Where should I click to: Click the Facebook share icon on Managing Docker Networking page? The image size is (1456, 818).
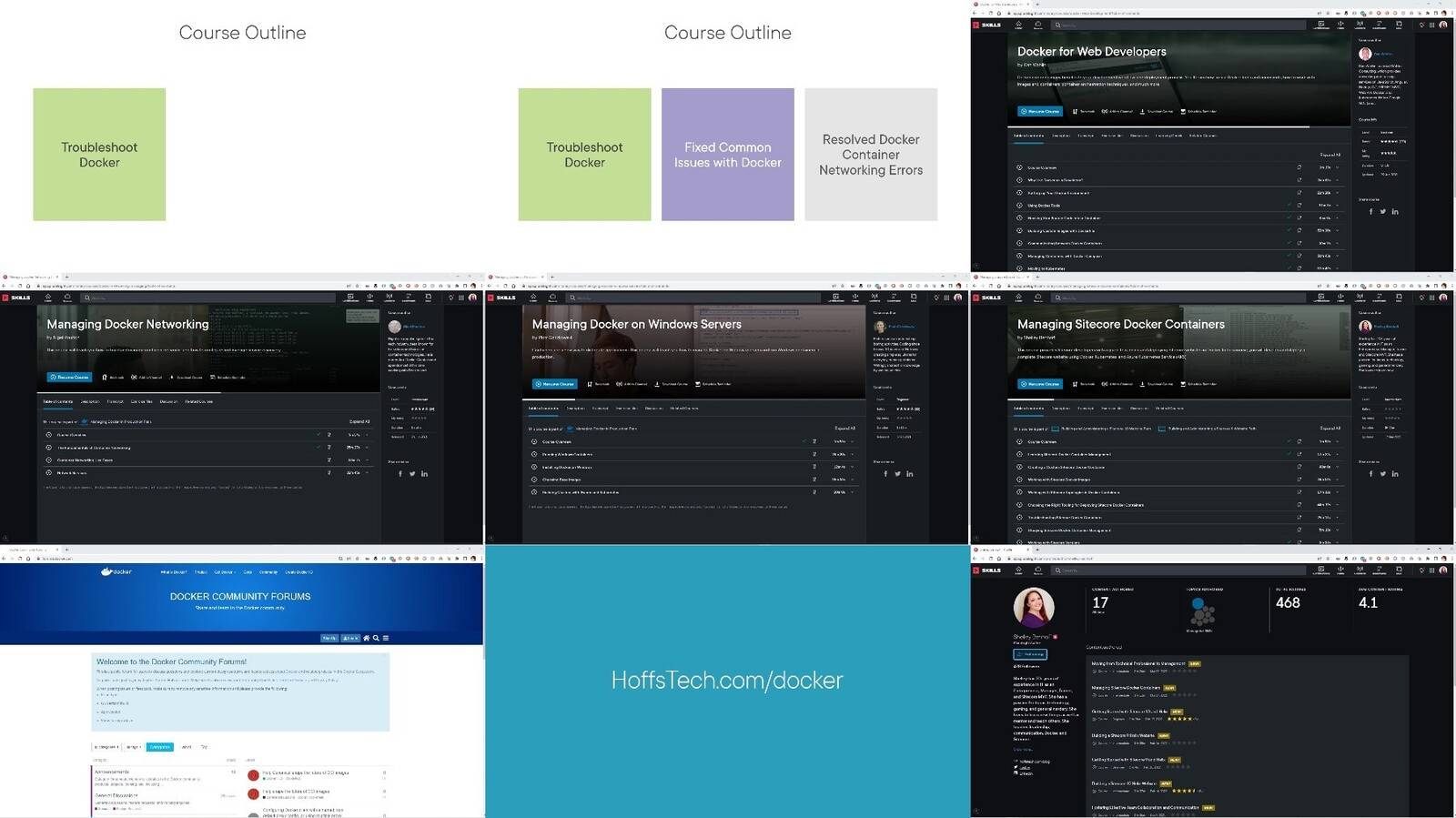400,473
